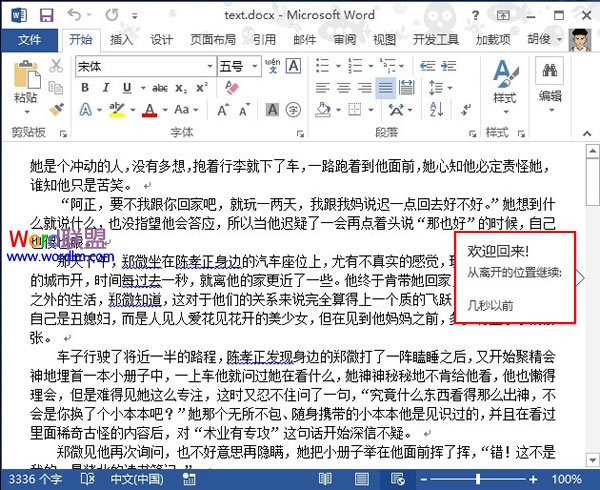
Task: Expand the 样式 styles gallery
Action: coord(504,82)
